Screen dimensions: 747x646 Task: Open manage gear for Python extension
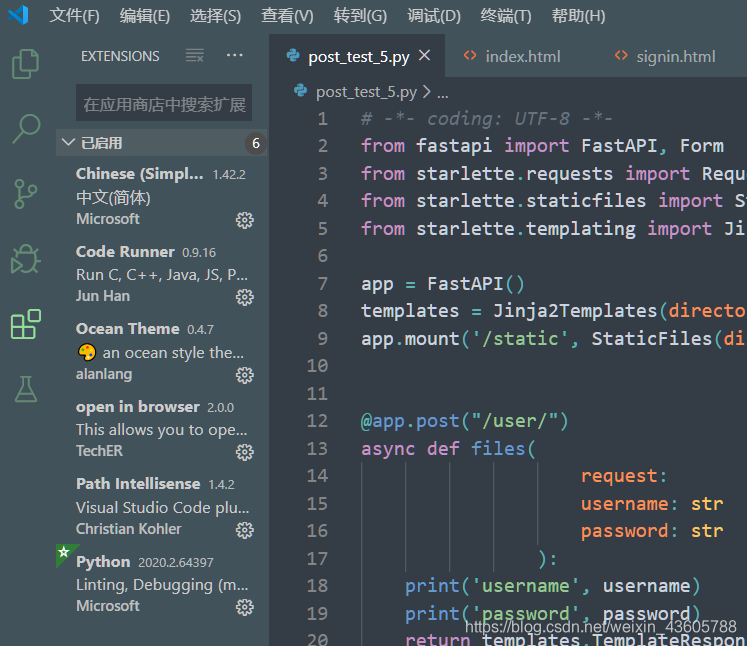pos(245,607)
